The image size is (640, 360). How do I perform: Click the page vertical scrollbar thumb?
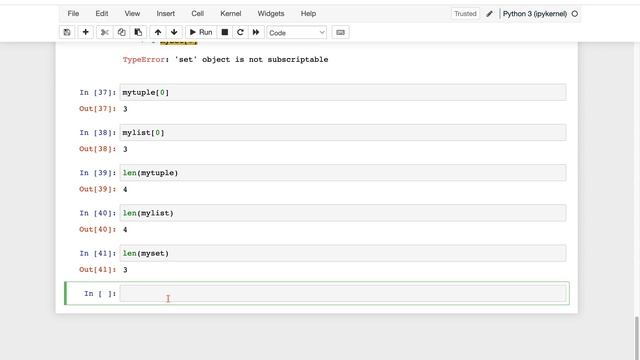click(x=637, y=338)
